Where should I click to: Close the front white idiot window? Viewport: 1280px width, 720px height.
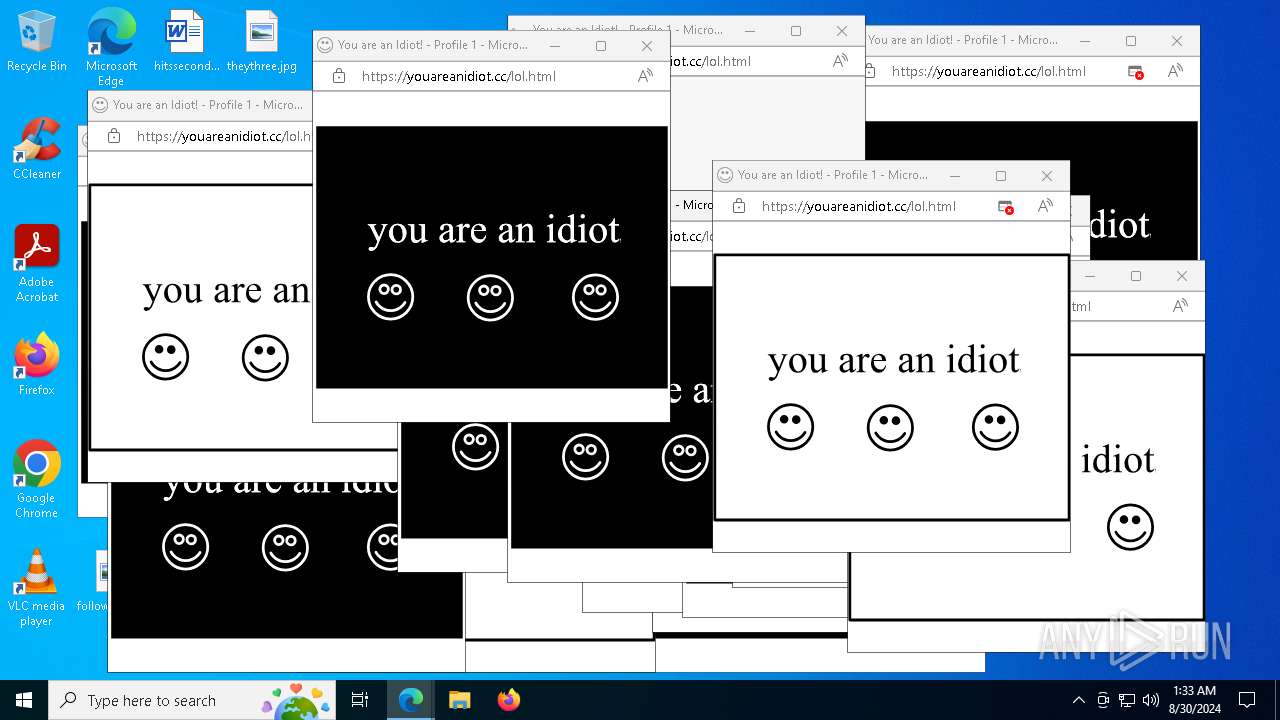[1047, 176]
